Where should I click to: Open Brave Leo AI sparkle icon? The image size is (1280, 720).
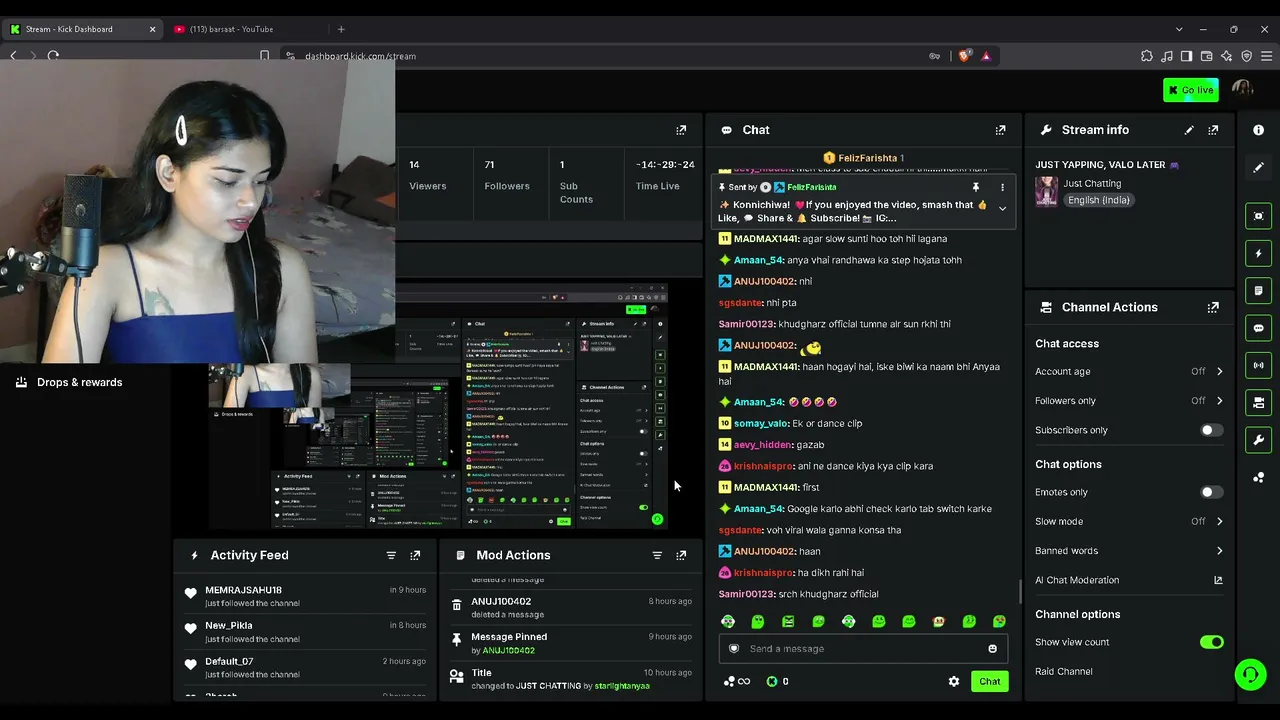tap(1227, 56)
